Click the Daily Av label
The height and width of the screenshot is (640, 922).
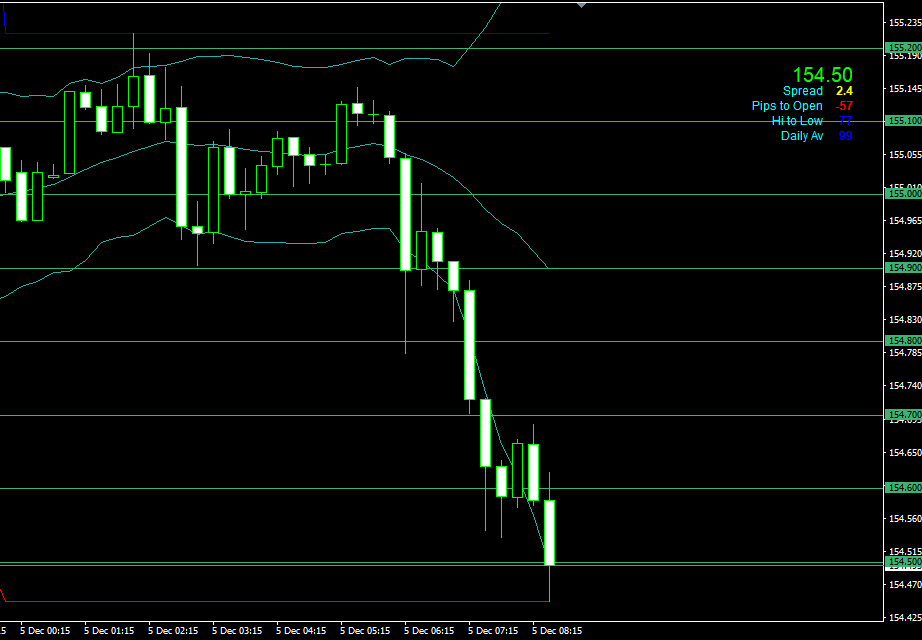coord(802,136)
